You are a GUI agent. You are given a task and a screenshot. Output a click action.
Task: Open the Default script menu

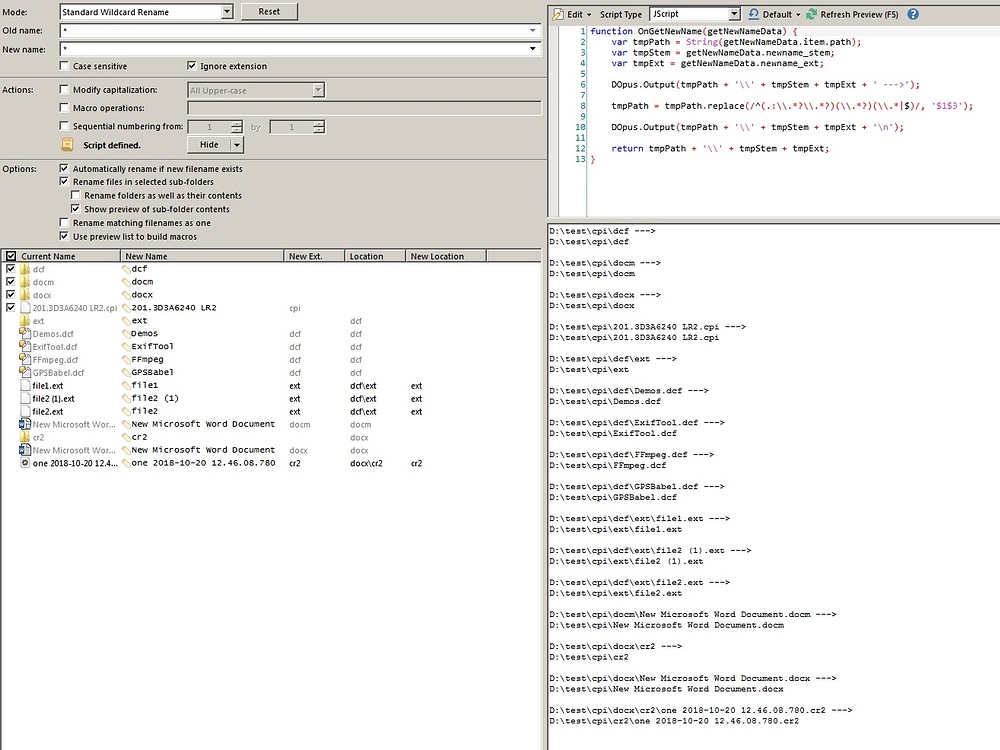click(779, 12)
